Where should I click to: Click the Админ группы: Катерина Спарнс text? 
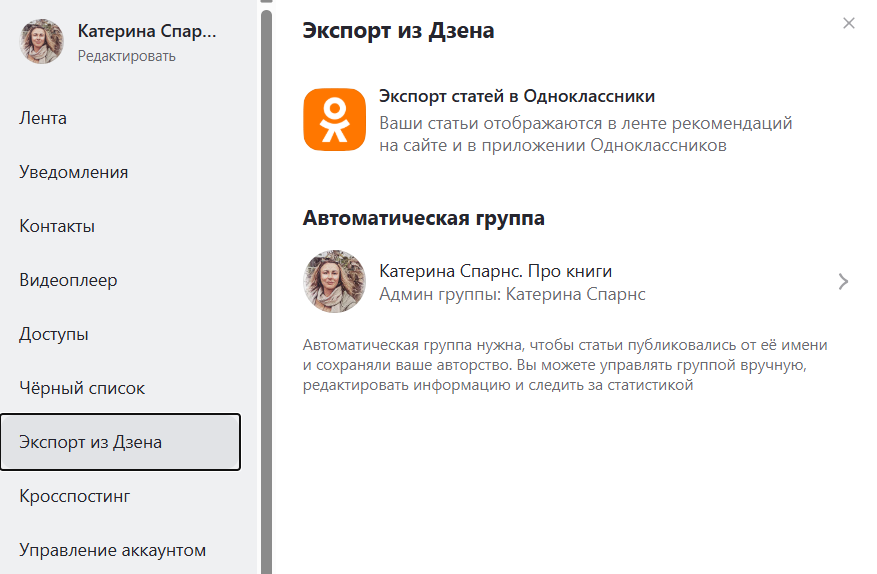coord(512,294)
